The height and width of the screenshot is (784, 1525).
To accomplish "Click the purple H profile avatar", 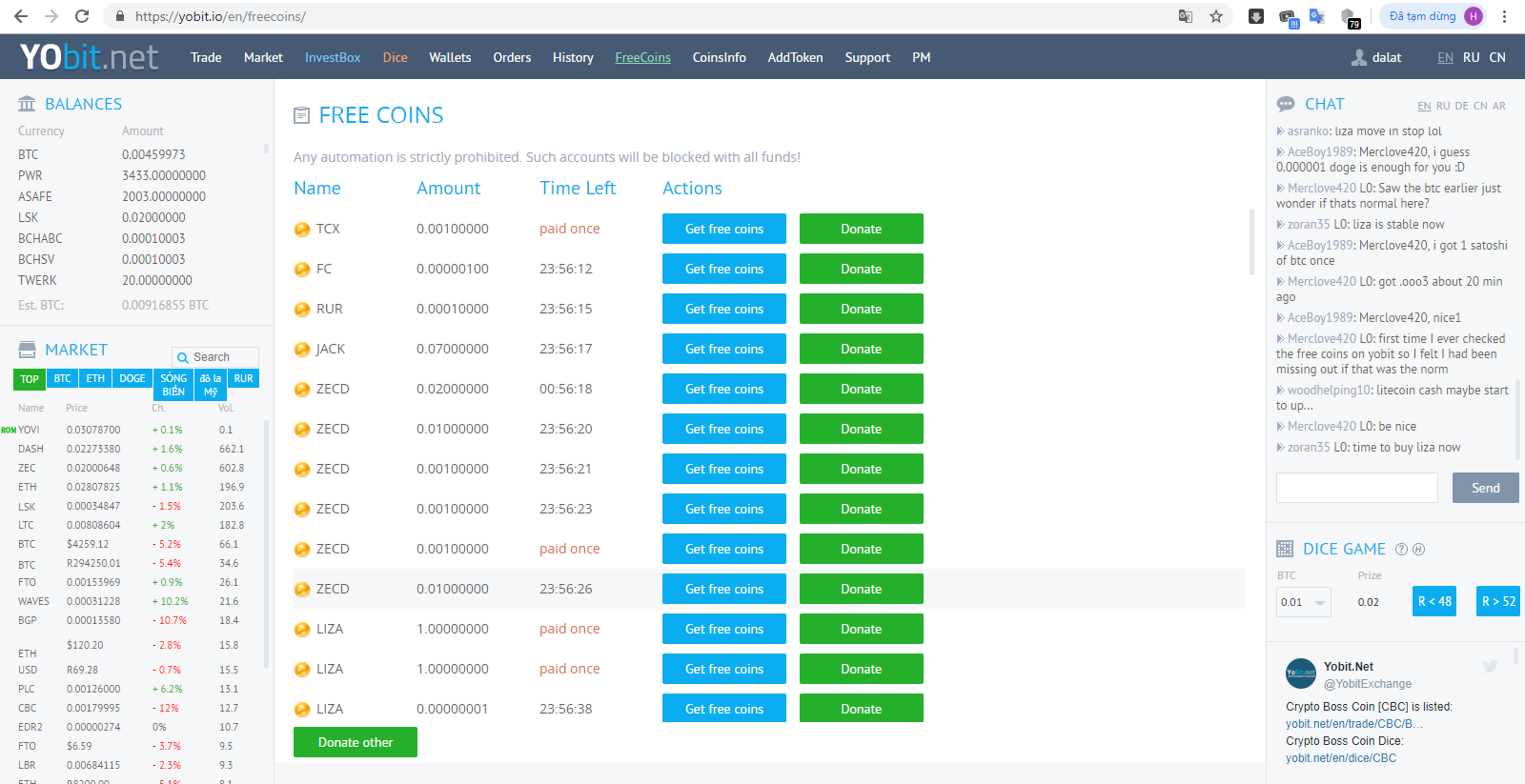I will (x=1474, y=16).
